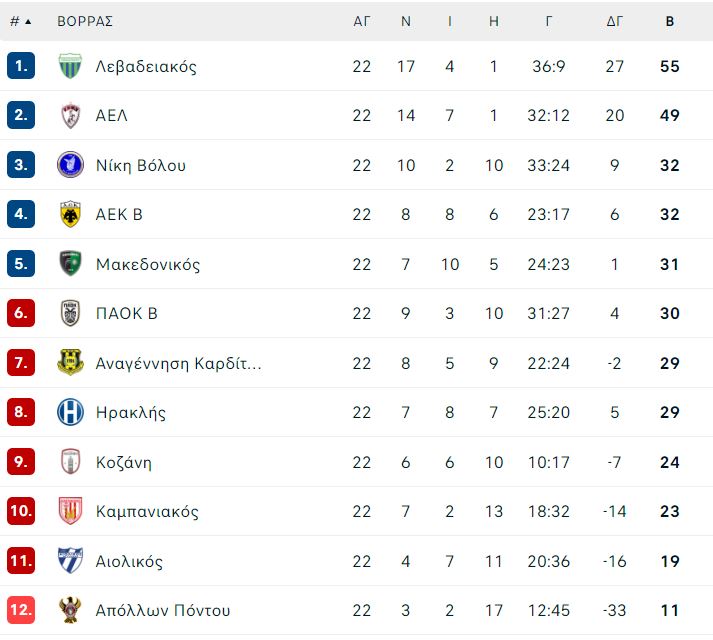Click the blue position 1 badge
Image resolution: width=713 pixels, height=640 pixels.
21,66
